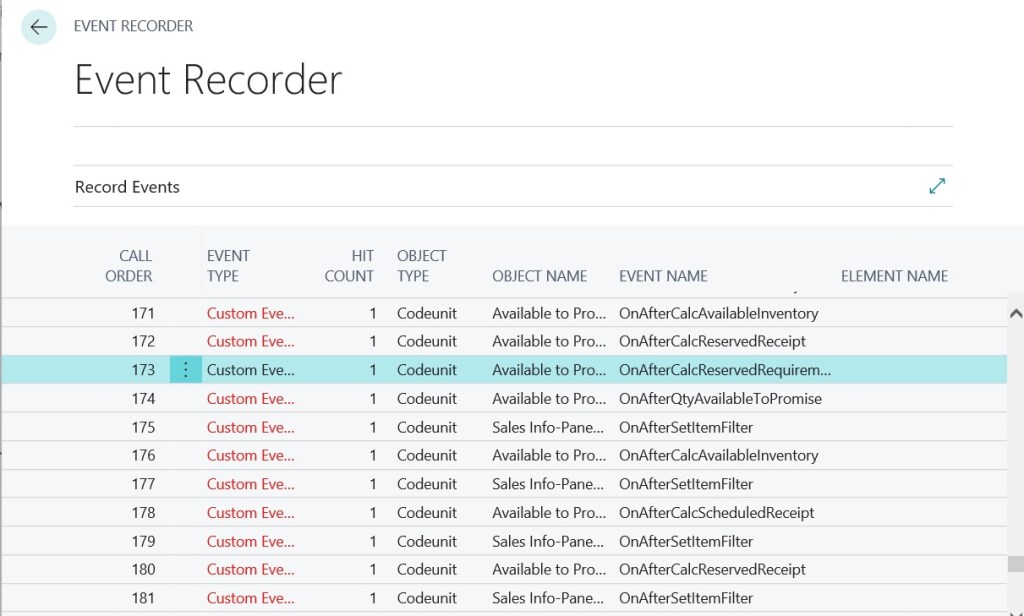Screen dimensions: 1024x616
Task: Click the EVENT RECORDER breadcrumb text
Action: [133, 26]
